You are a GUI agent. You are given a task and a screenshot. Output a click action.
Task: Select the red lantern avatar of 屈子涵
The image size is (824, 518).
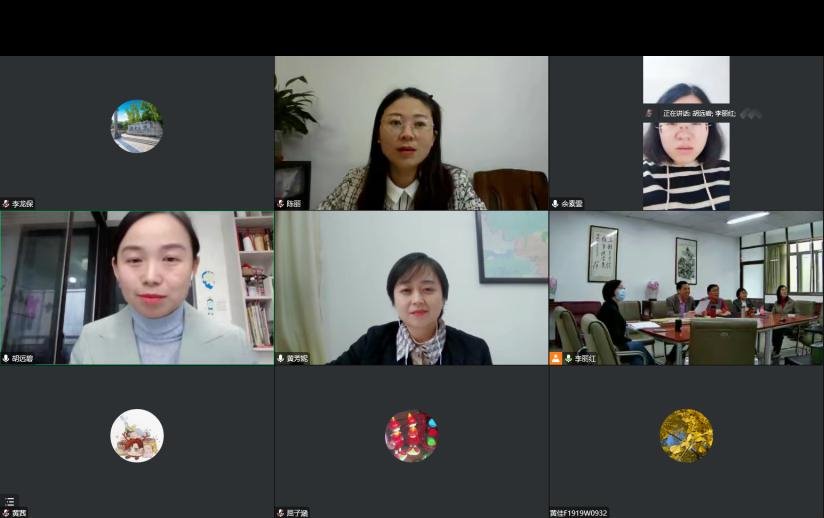[411, 436]
